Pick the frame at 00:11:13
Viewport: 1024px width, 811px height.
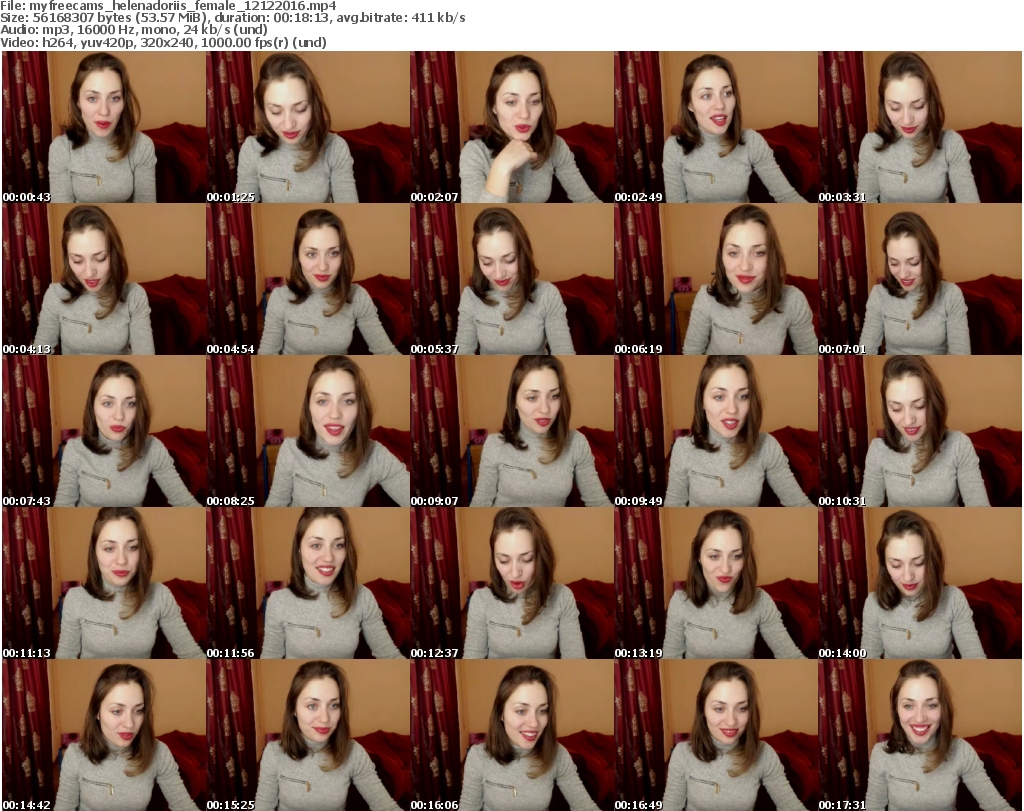(x=104, y=583)
